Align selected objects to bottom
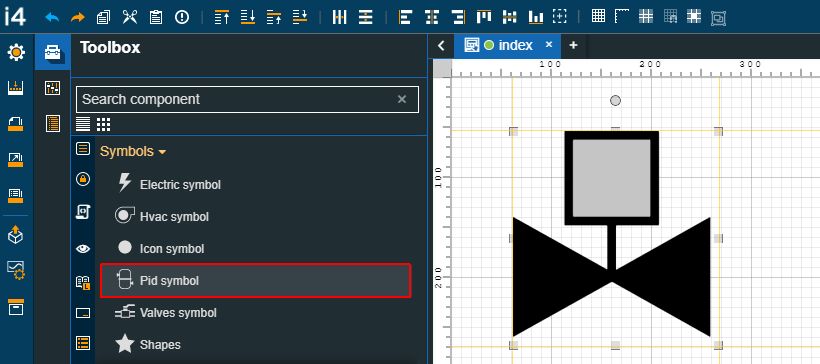 pos(536,17)
